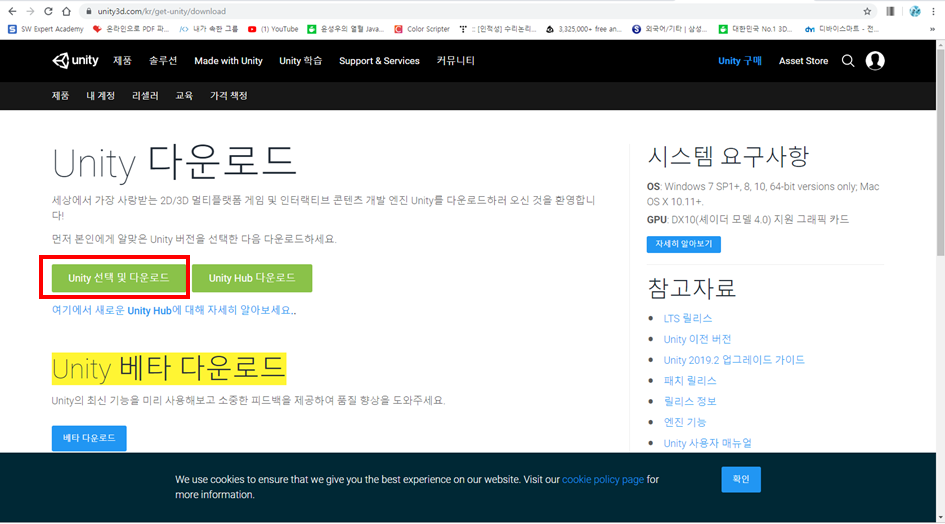This screenshot has height=524, width=945.
Task: Select 제품 in the sub-navigation bar
Action: click(x=60, y=95)
